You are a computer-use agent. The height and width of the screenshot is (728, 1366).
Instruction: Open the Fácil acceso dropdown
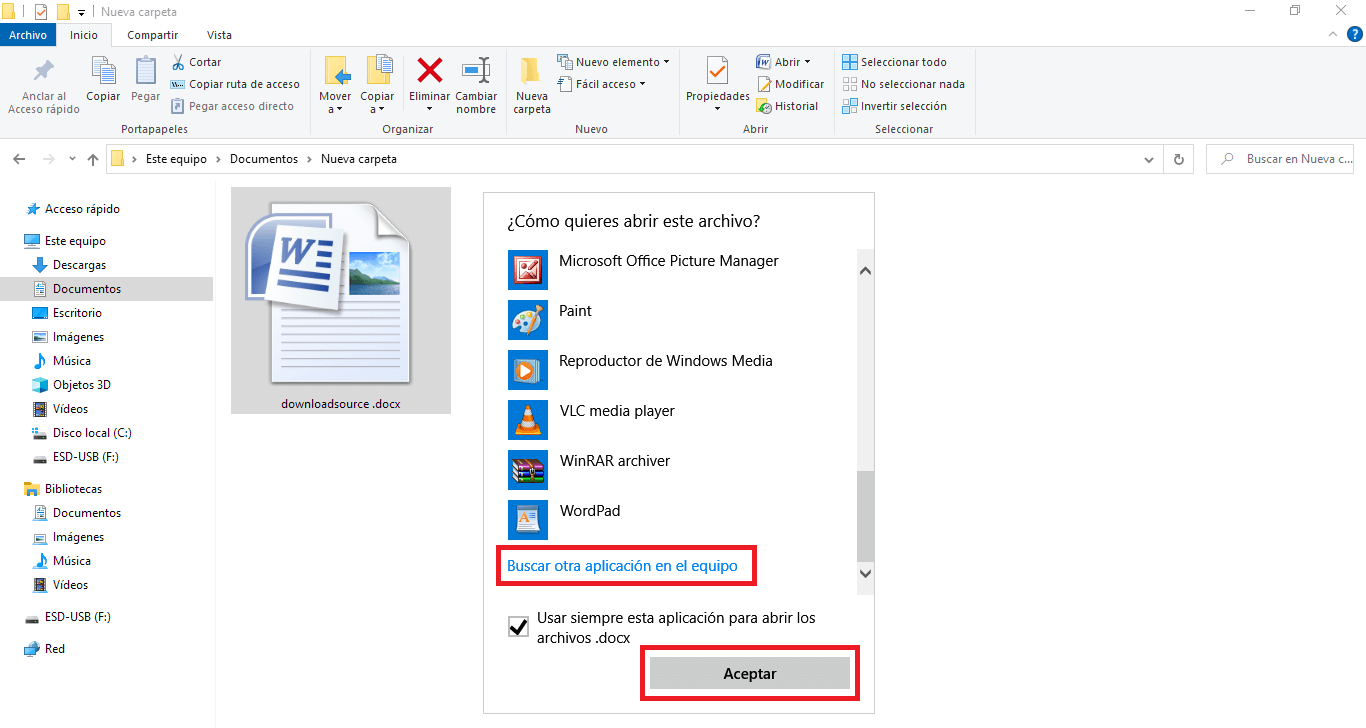tap(601, 84)
